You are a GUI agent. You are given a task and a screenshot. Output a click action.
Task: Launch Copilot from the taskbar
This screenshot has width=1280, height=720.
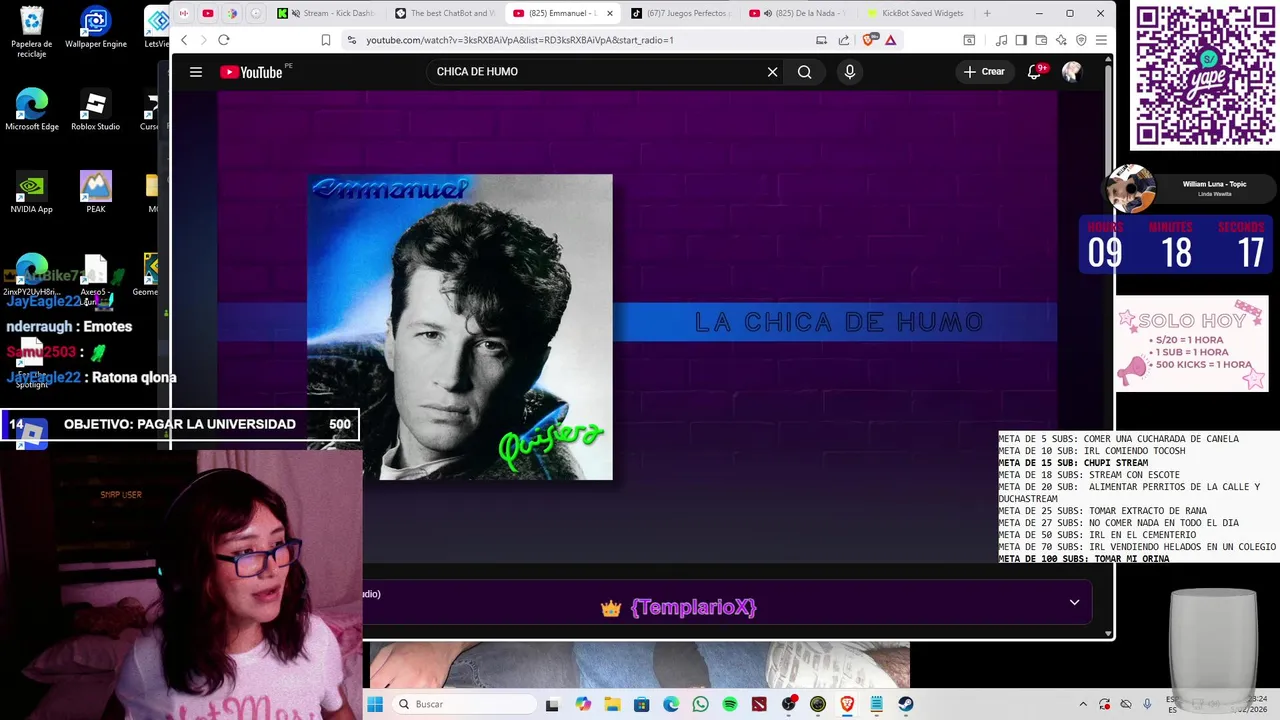(583, 704)
